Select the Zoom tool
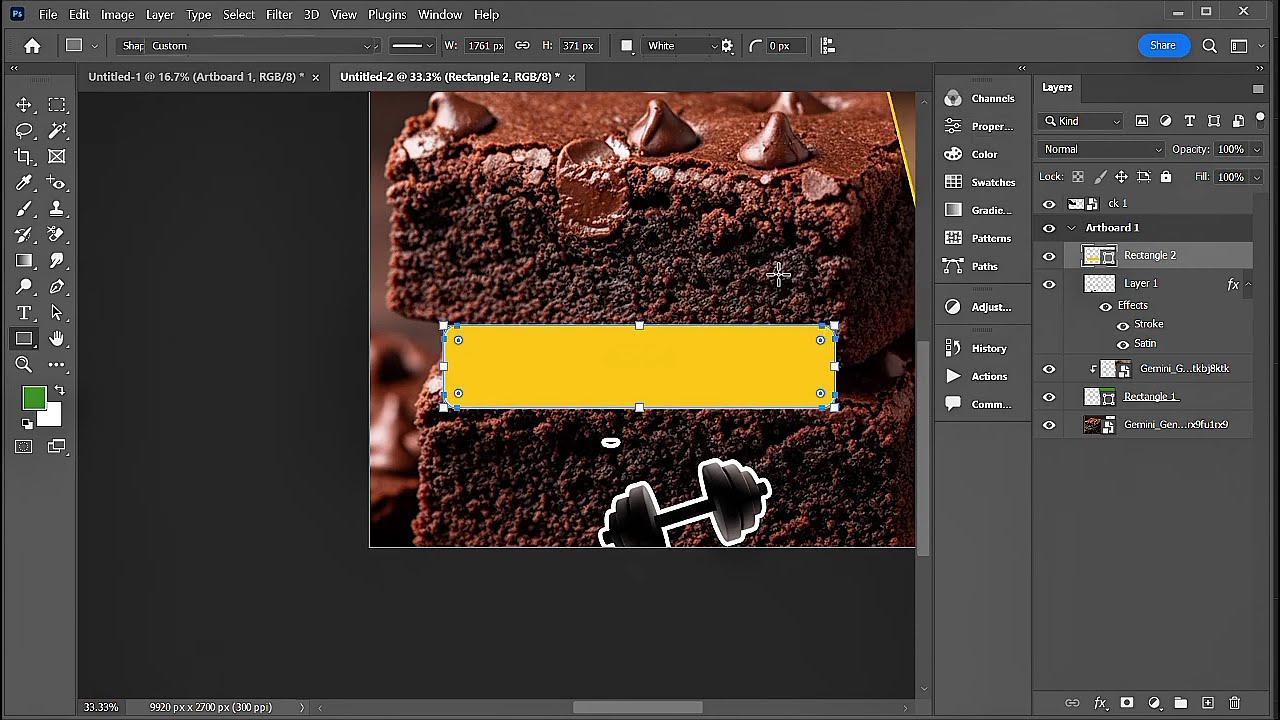This screenshot has height=720, width=1280. [x=24, y=365]
